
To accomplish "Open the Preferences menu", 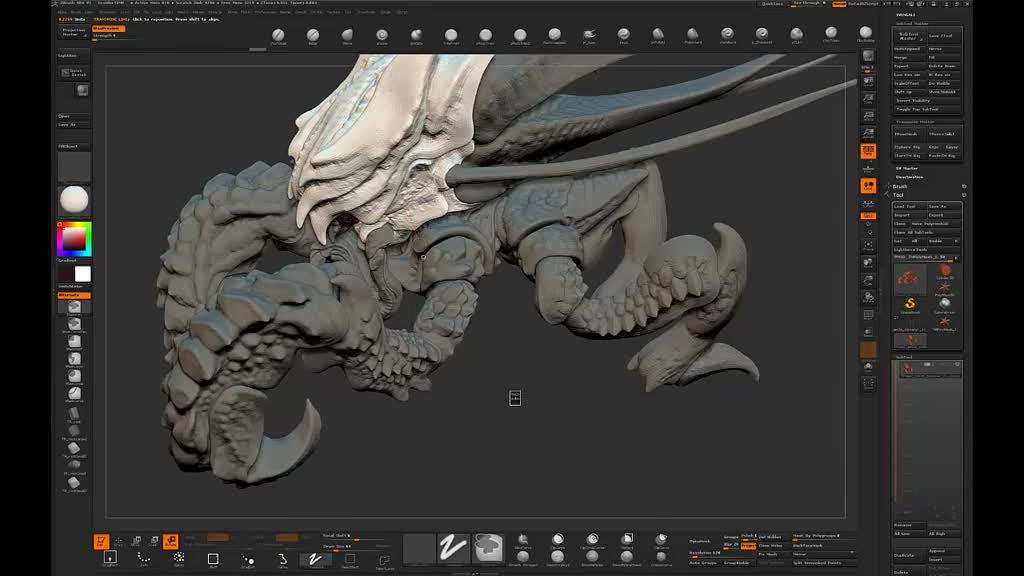I will [265, 12].
